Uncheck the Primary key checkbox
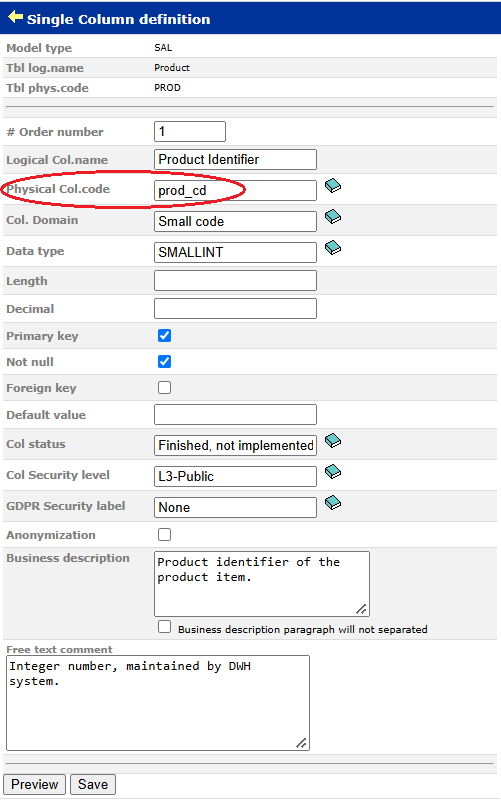The width and height of the screenshot is (501, 801). [164, 336]
